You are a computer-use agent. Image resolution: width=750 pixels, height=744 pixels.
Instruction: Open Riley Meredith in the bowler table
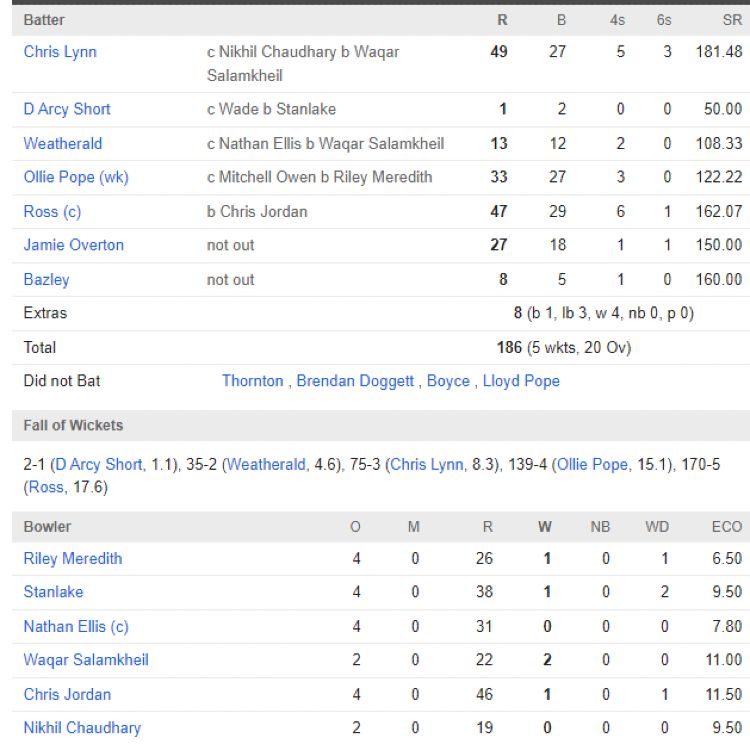pyautogui.click(x=73, y=559)
